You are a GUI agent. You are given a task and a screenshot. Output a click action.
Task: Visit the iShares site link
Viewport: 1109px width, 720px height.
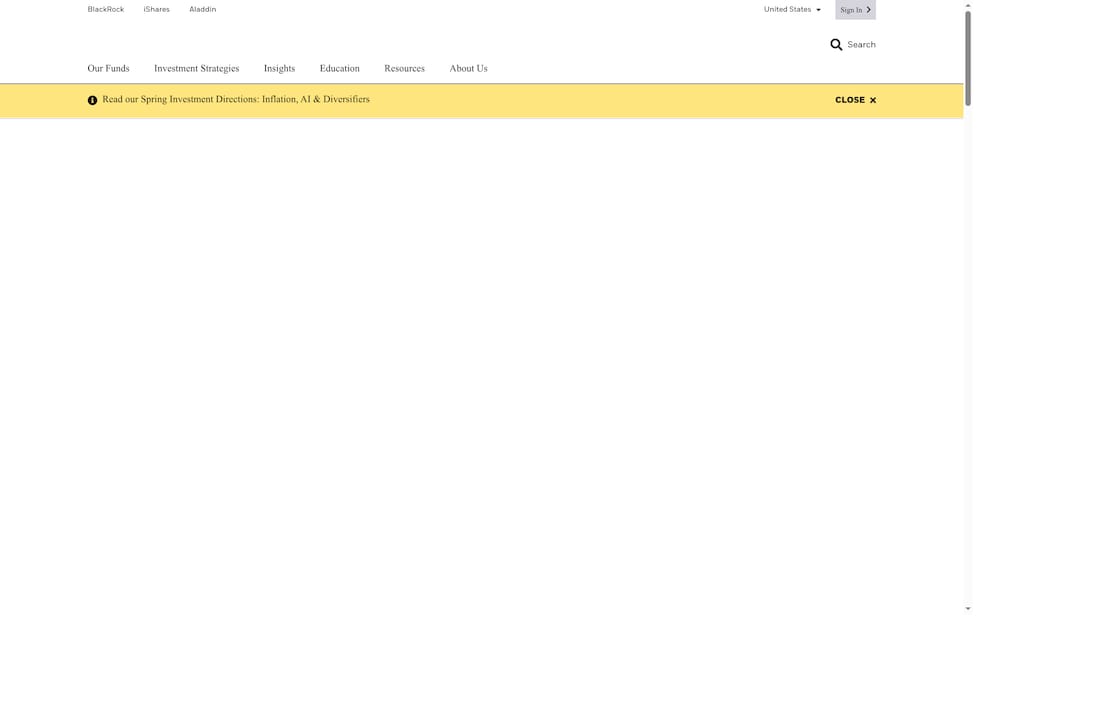(156, 10)
